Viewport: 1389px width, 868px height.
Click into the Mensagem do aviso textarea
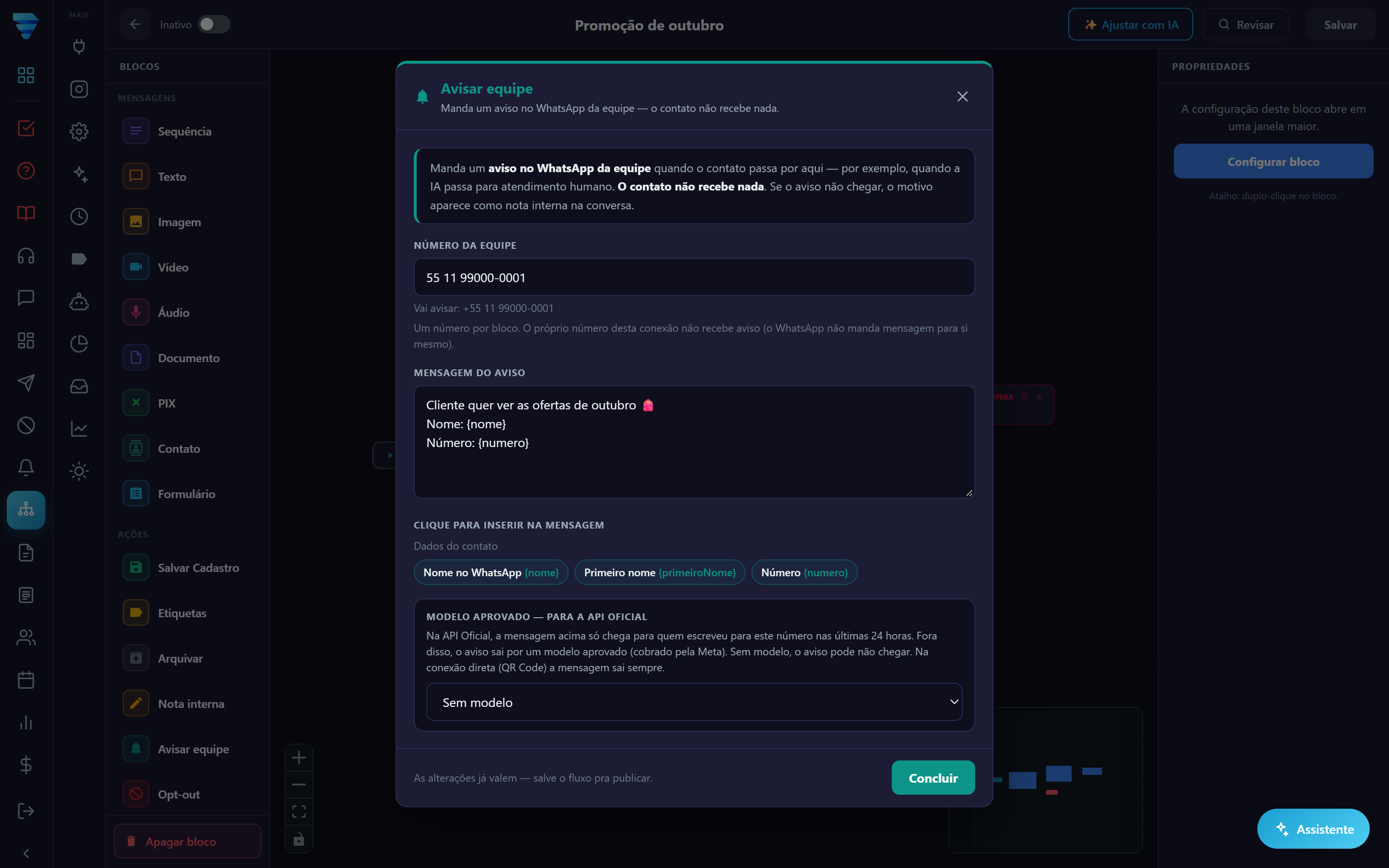coord(694,441)
